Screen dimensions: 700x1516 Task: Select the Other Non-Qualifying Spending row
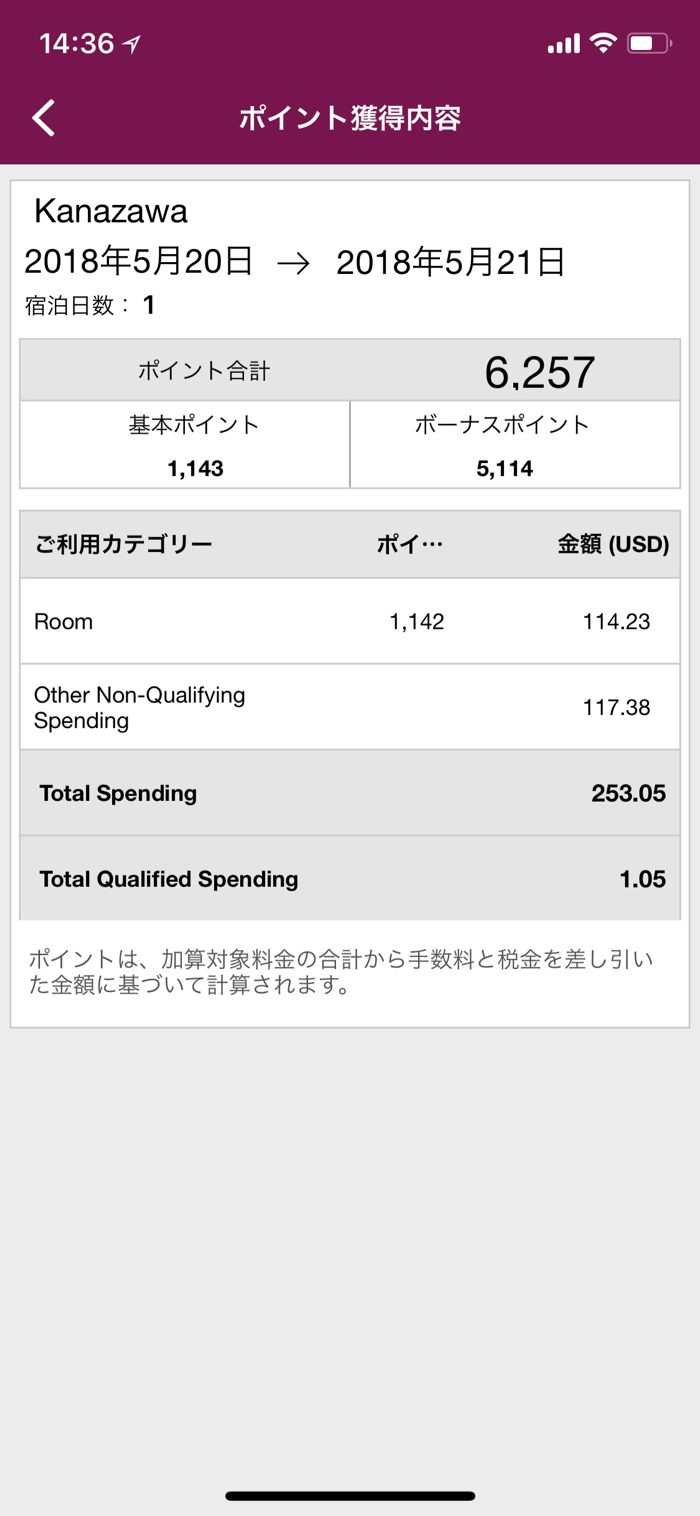[x=349, y=707]
